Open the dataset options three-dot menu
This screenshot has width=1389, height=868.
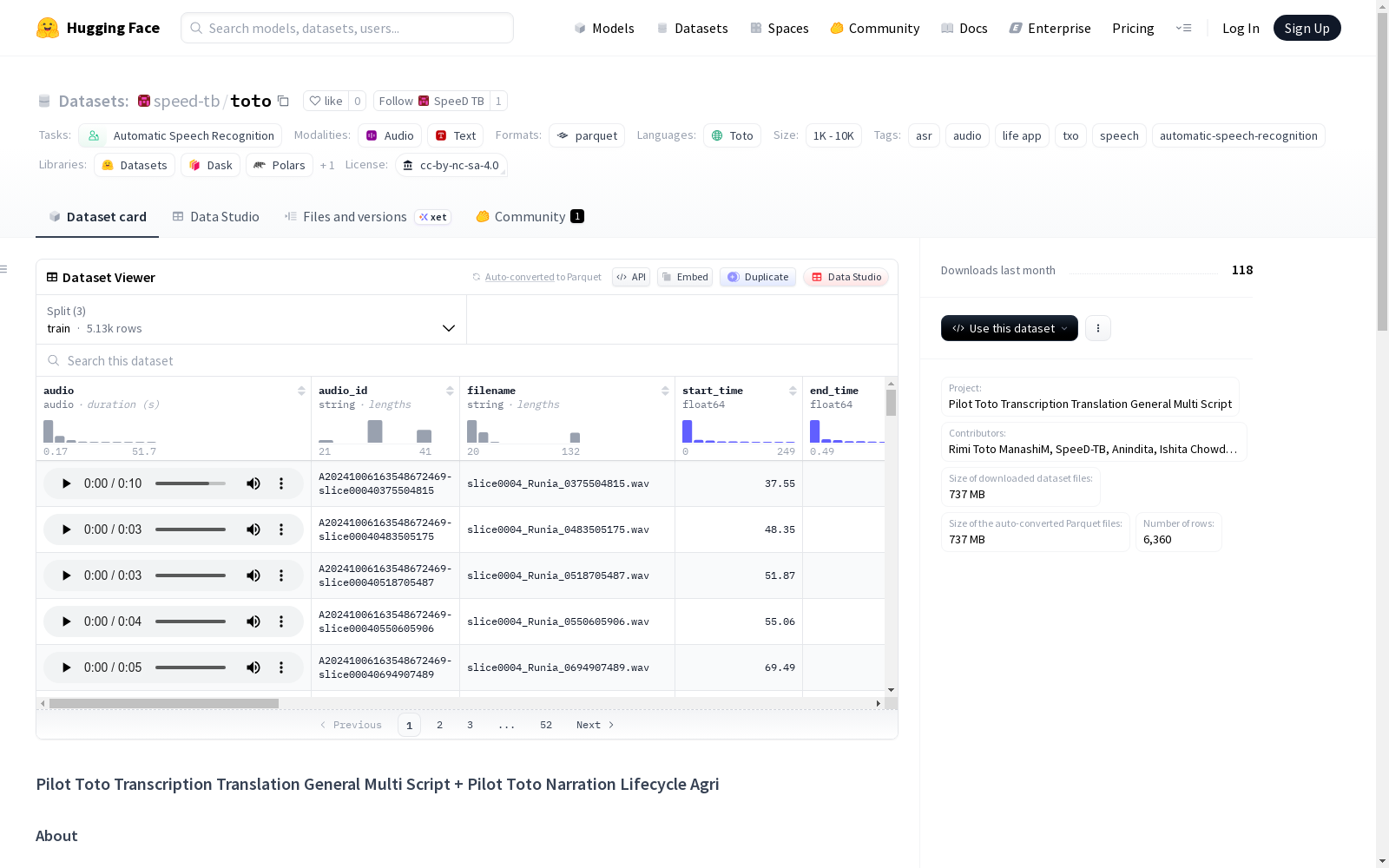[1098, 328]
